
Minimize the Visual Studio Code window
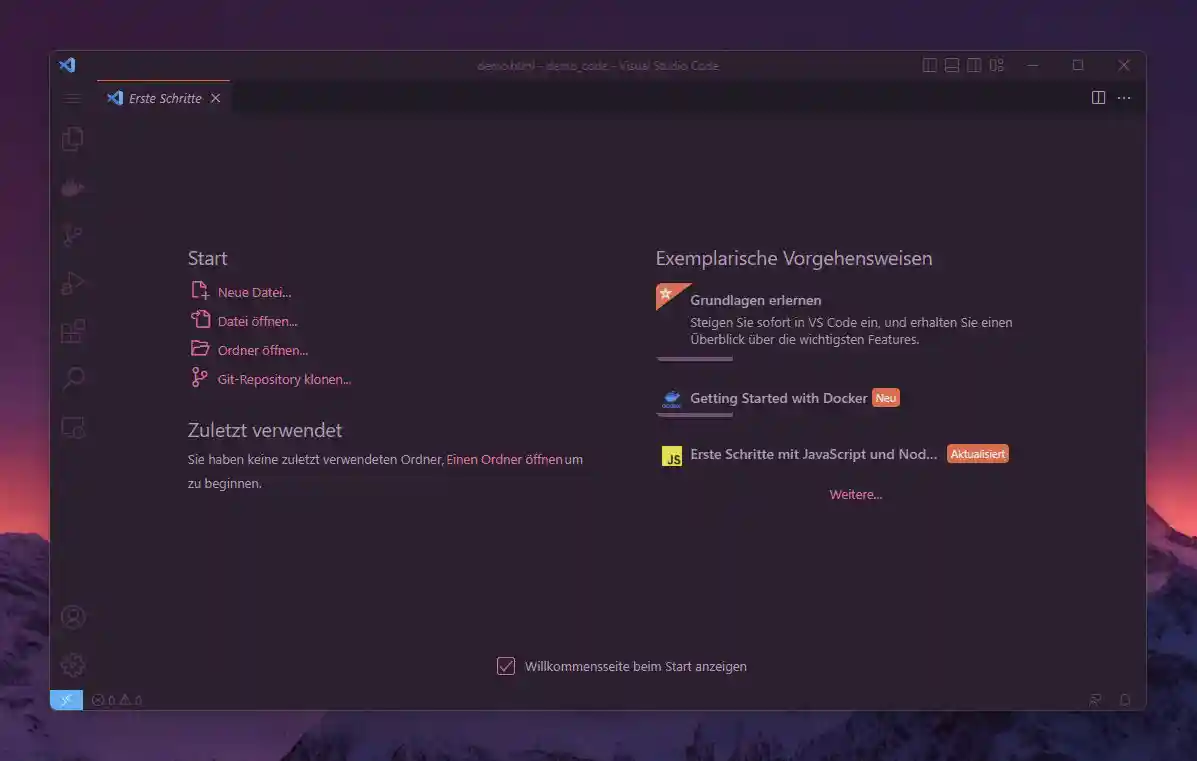pyautogui.click(x=1033, y=66)
